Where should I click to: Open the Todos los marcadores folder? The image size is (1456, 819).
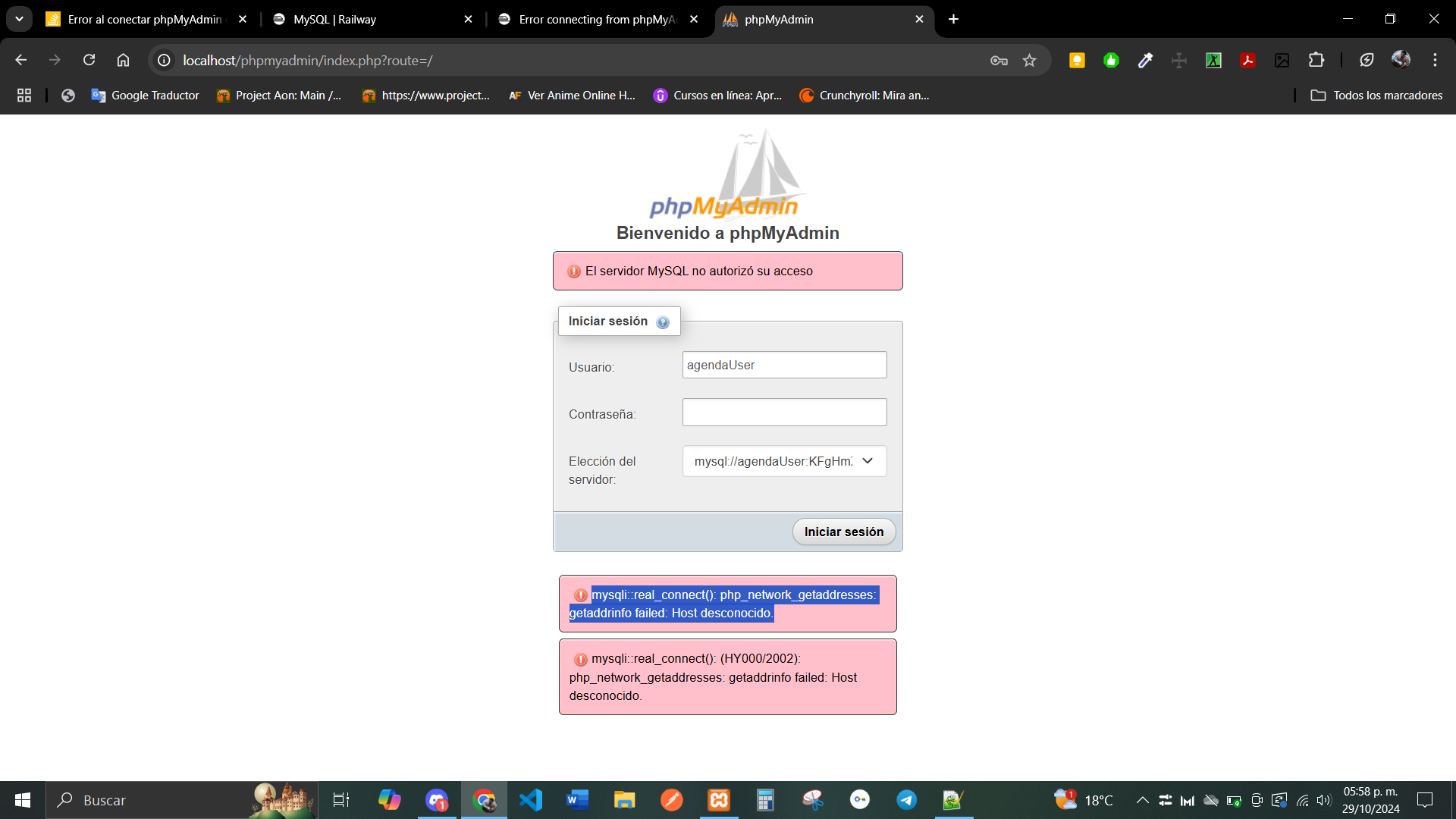(1376, 96)
